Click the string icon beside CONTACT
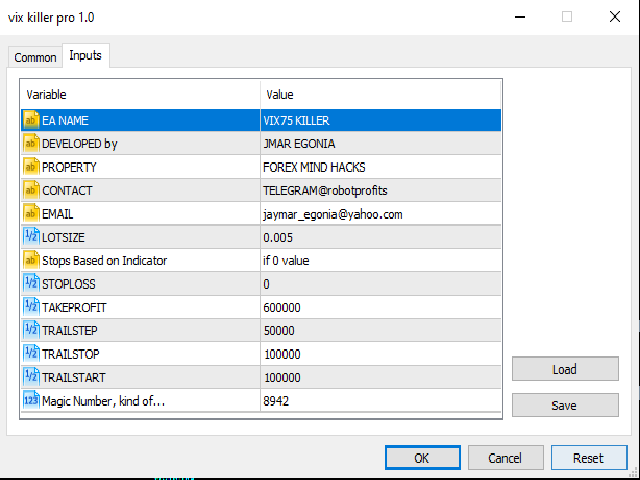 click(x=31, y=191)
